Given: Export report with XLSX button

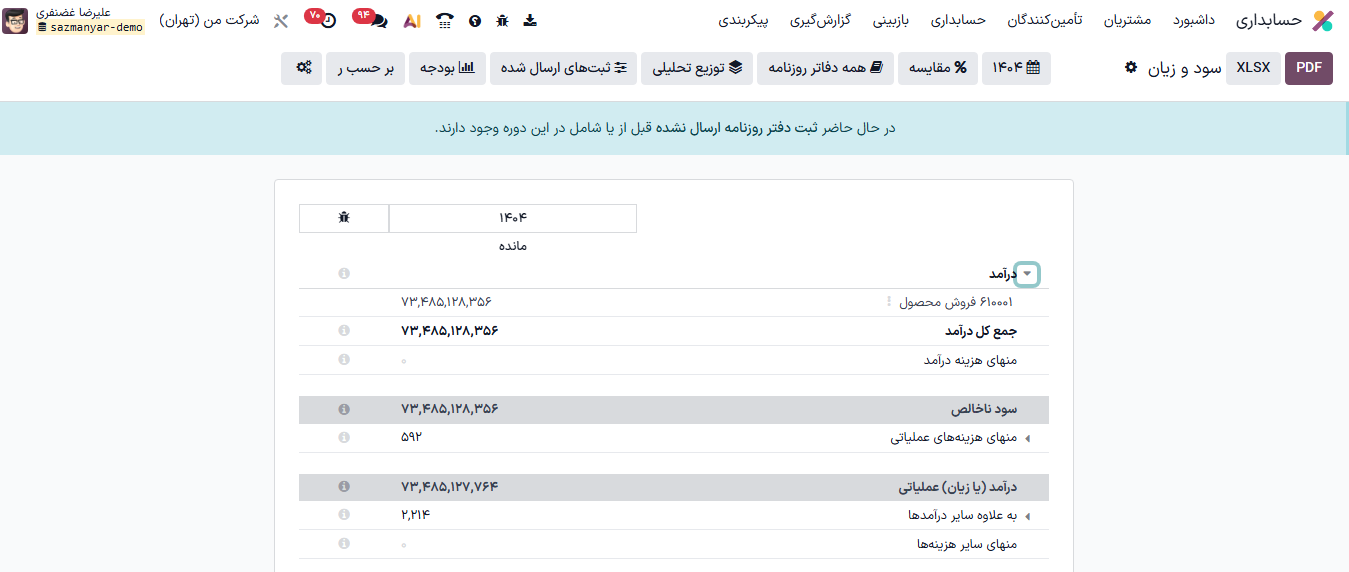Looking at the screenshot, I should click(x=1253, y=68).
